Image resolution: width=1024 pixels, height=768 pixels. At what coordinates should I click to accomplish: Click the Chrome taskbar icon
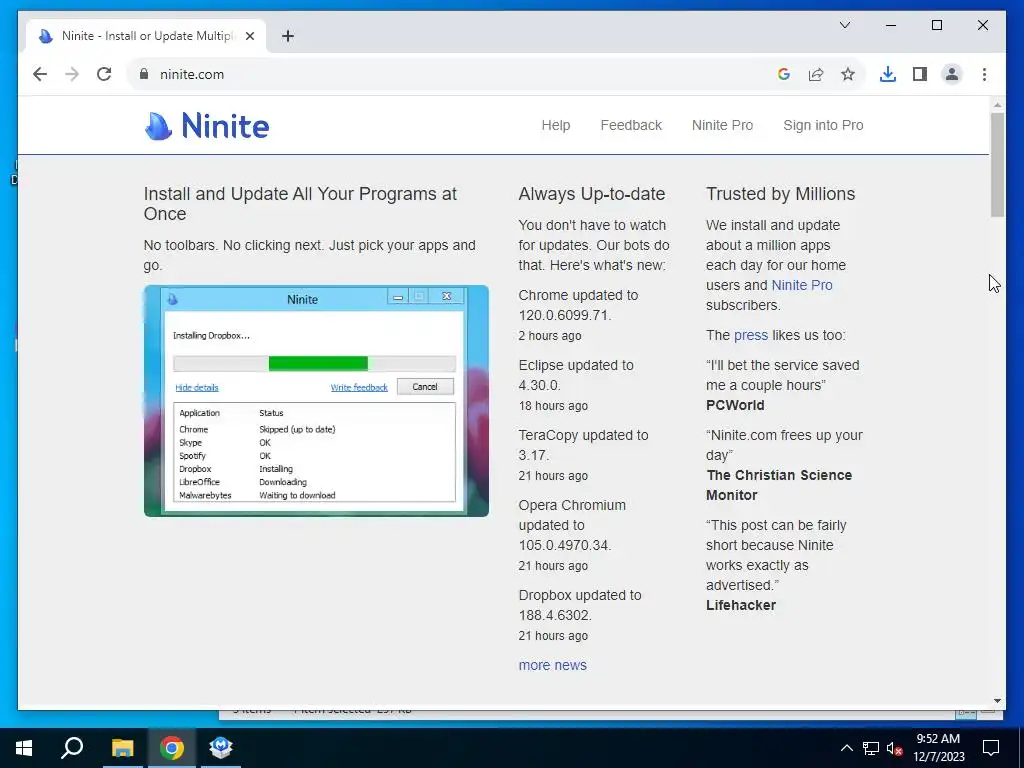click(172, 748)
